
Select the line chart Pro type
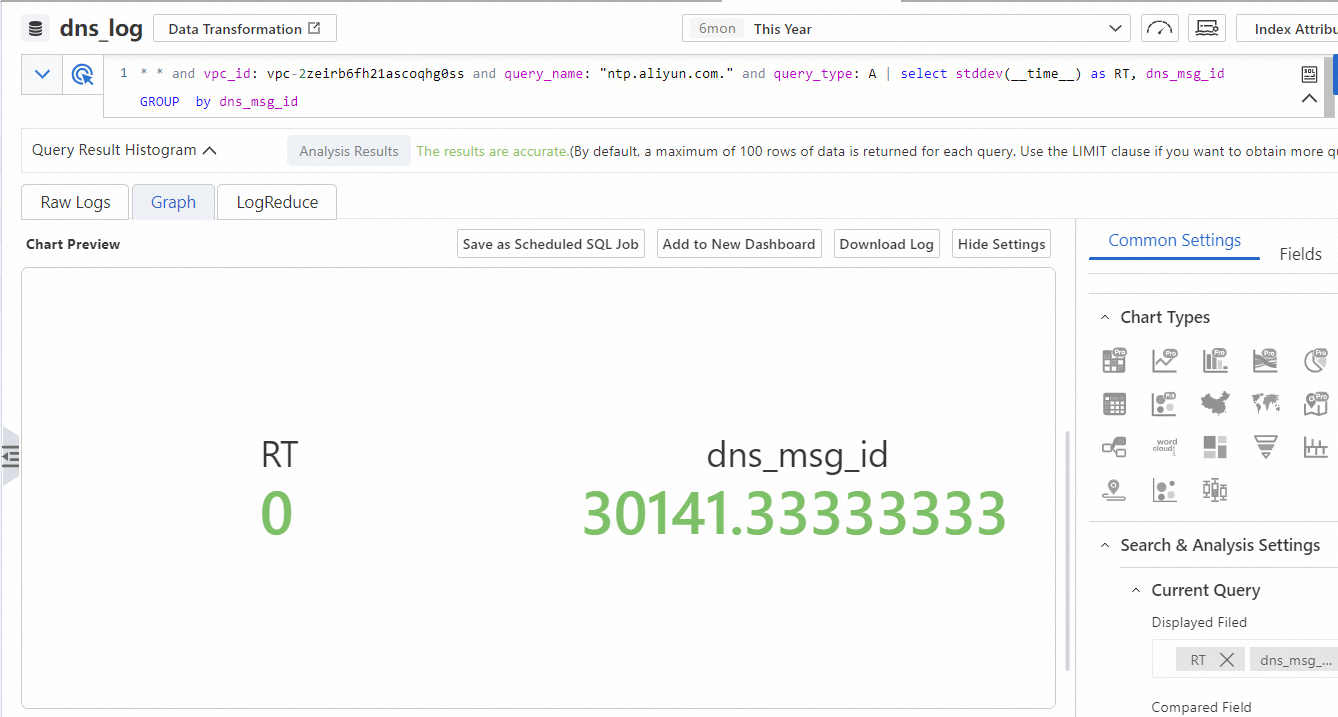click(x=1165, y=360)
